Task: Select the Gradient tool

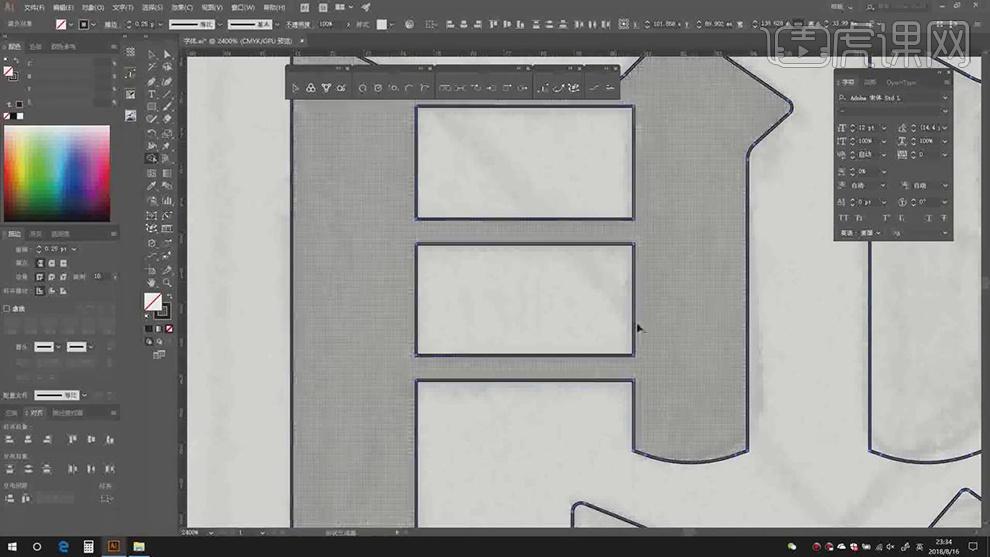Action: [x=167, y=173]
